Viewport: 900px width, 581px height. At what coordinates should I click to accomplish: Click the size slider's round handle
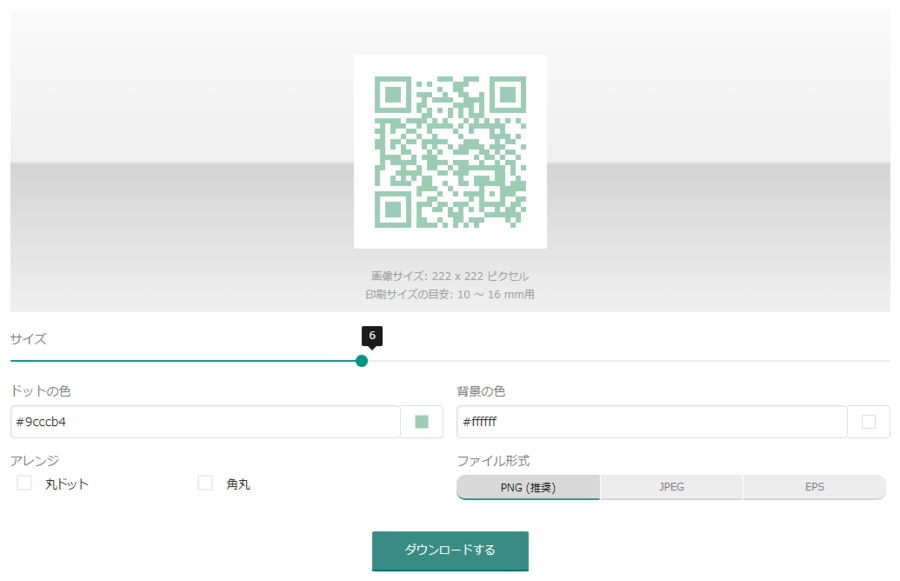[x=362, y=361]
